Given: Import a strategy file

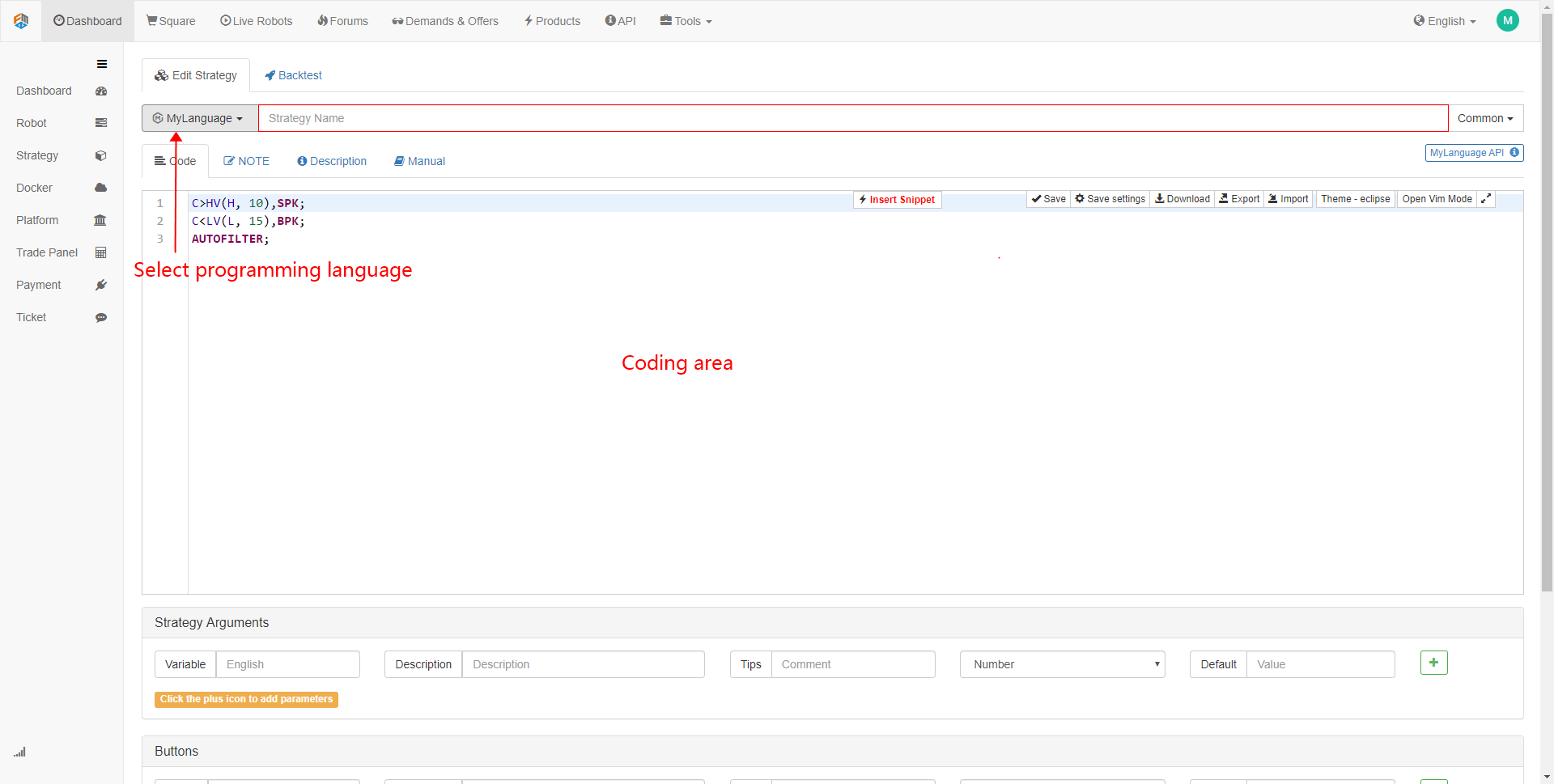Looking at the screenshot, I should click(1289, 199).
